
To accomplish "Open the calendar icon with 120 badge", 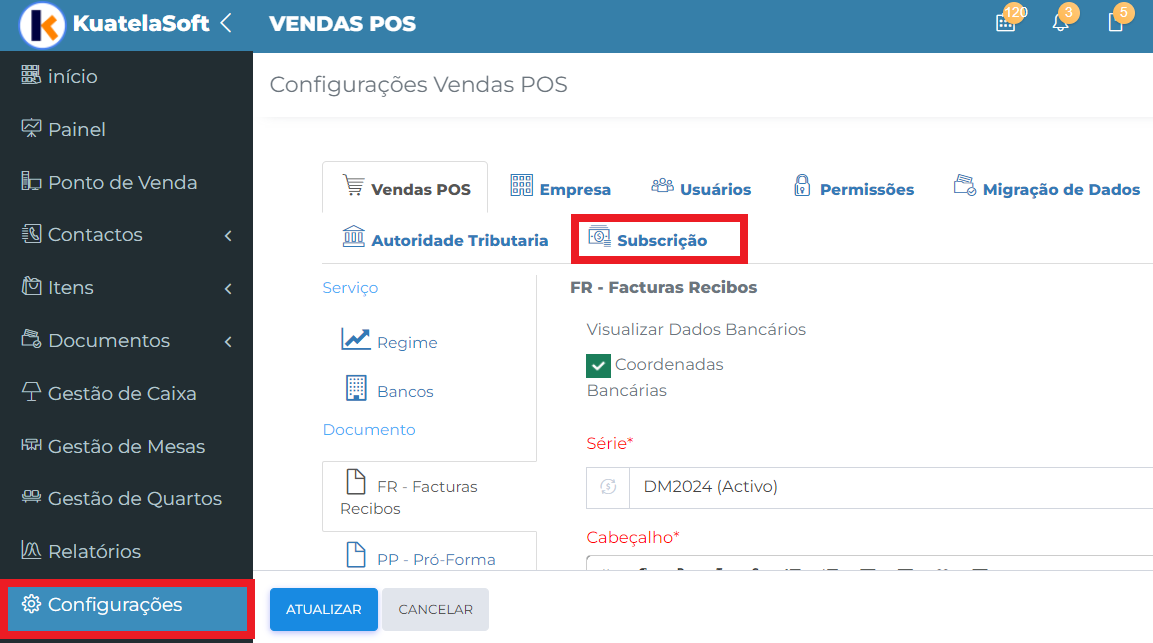I will point(1005,23).
